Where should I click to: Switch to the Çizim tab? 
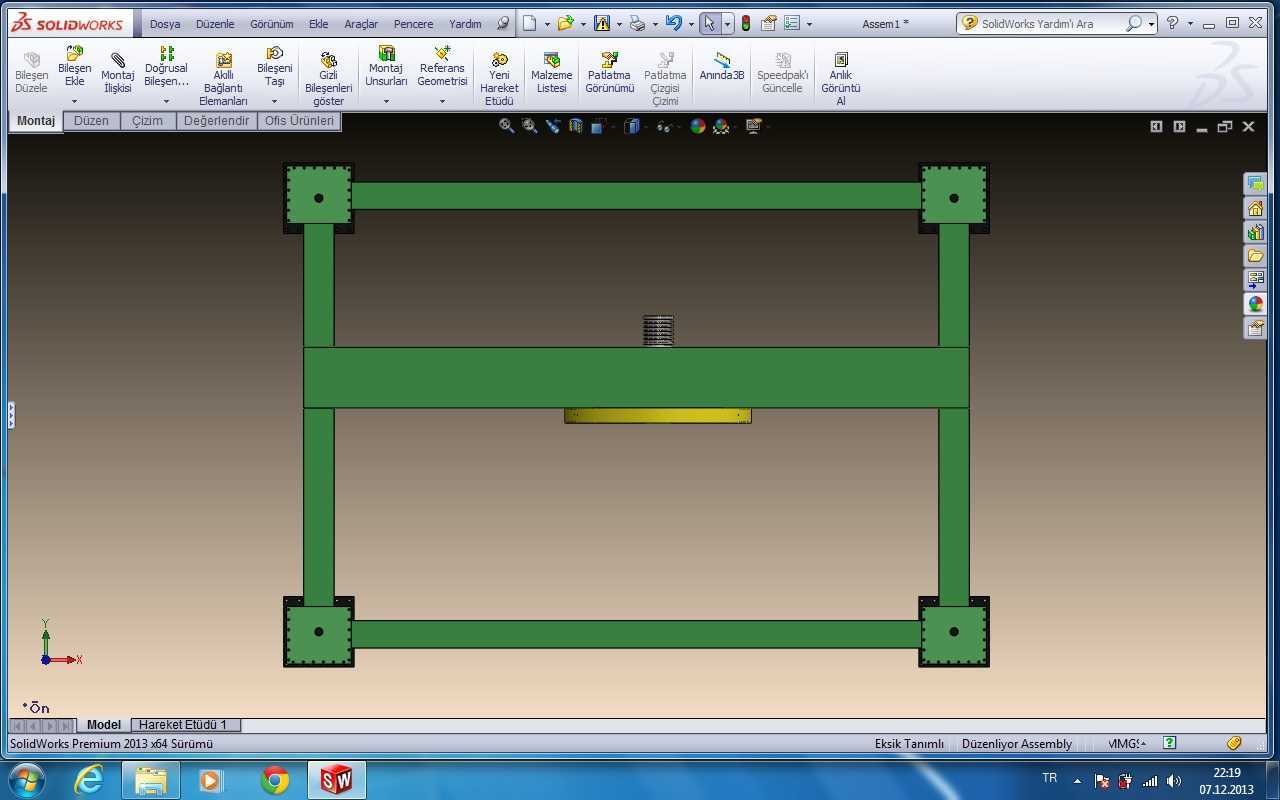[x=148, y=121]
